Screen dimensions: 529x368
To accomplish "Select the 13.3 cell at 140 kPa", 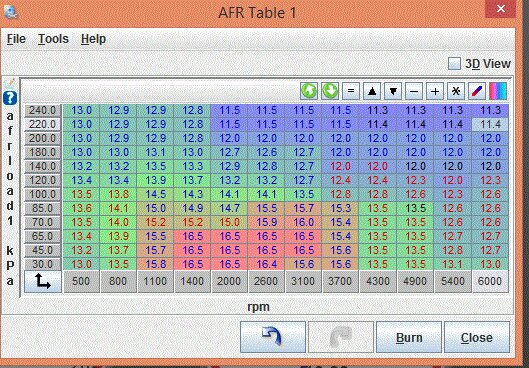I will [x=192, y=166].
